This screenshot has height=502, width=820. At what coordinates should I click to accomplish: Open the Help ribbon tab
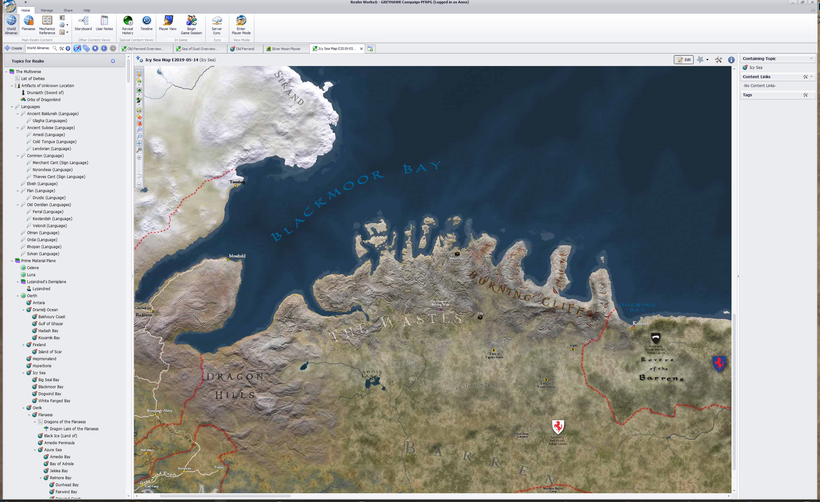tap(87, 10)
